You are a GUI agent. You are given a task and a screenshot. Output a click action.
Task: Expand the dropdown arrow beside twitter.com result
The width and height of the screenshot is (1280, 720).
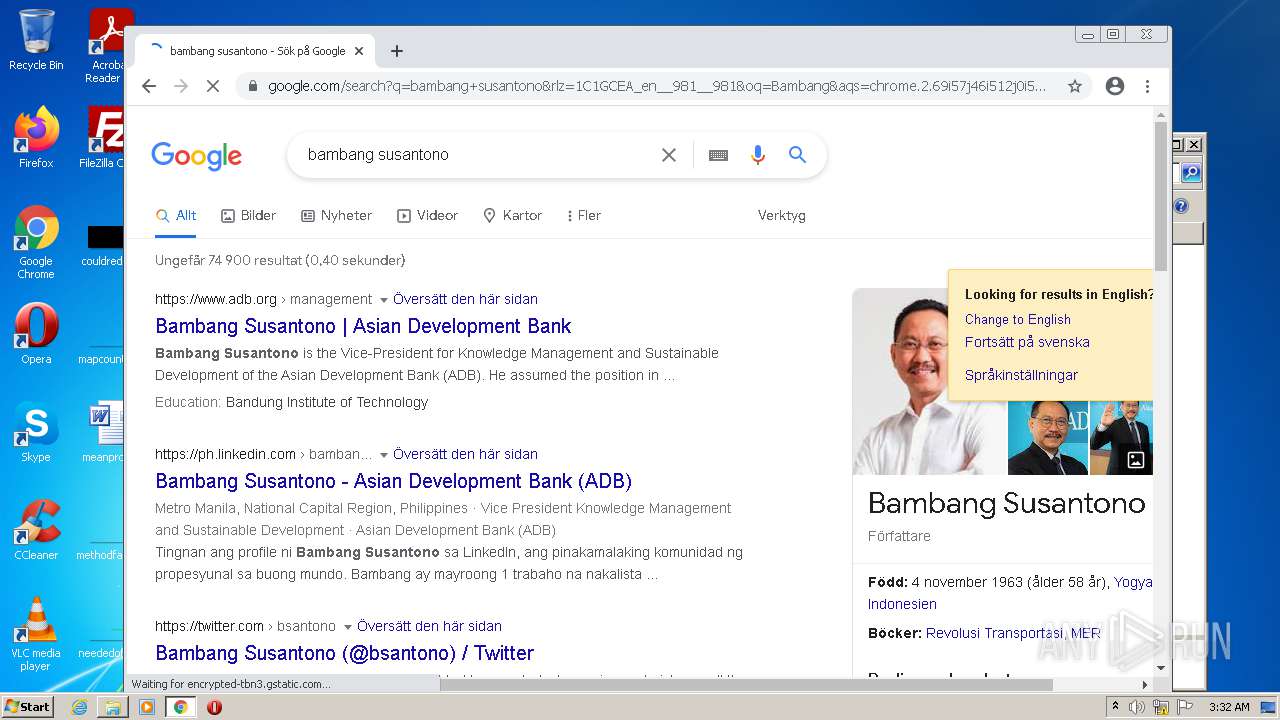pyautogui.click(x=347, y=627)
